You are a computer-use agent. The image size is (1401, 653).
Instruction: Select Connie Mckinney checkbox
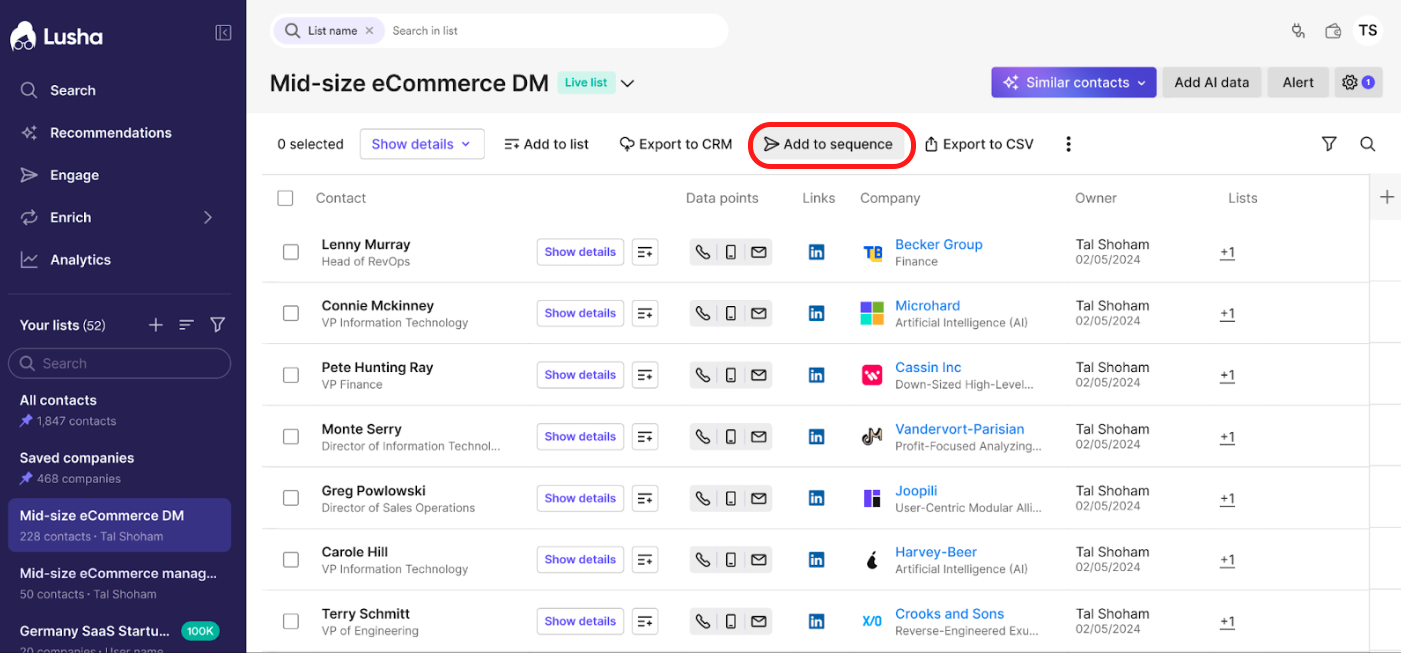291,313
